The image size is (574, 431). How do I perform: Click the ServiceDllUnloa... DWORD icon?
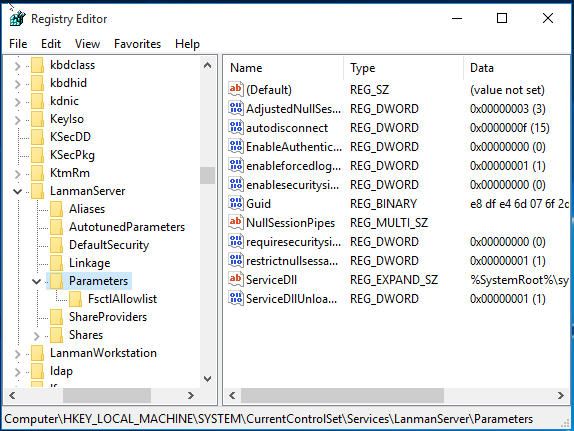tap(236, 298)
